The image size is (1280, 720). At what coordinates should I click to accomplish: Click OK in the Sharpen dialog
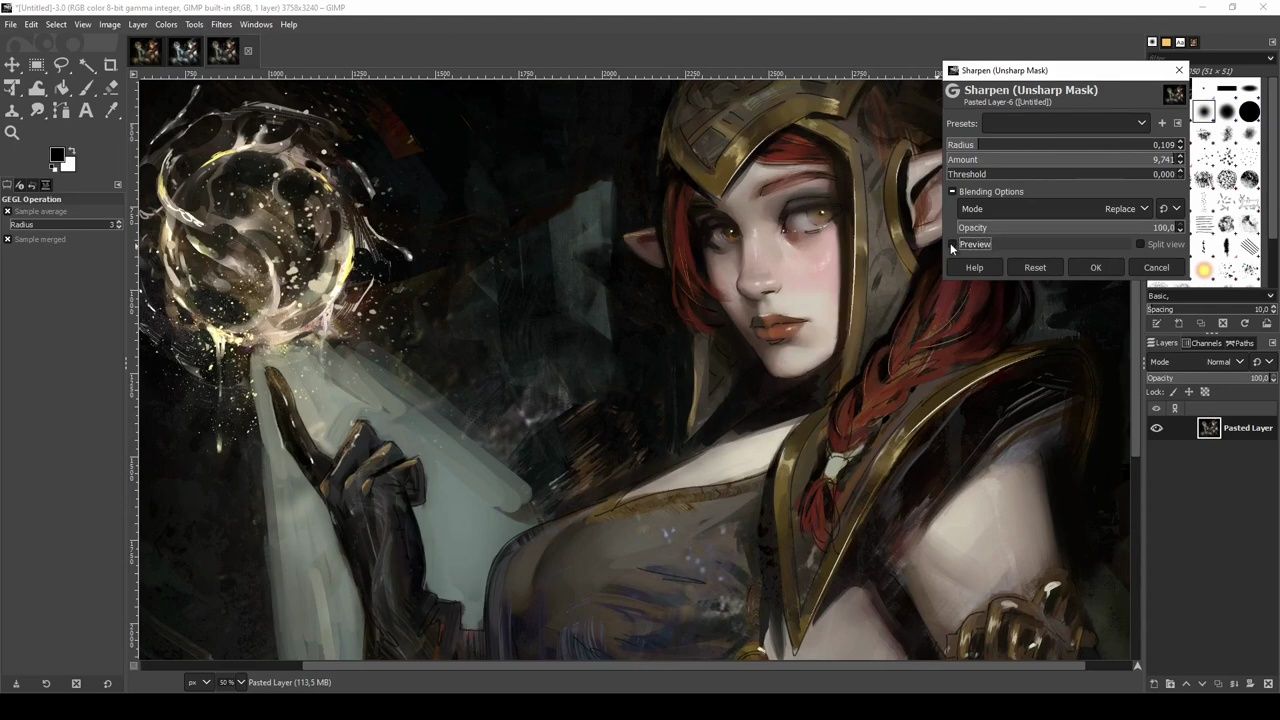[x=1096, y=267]
